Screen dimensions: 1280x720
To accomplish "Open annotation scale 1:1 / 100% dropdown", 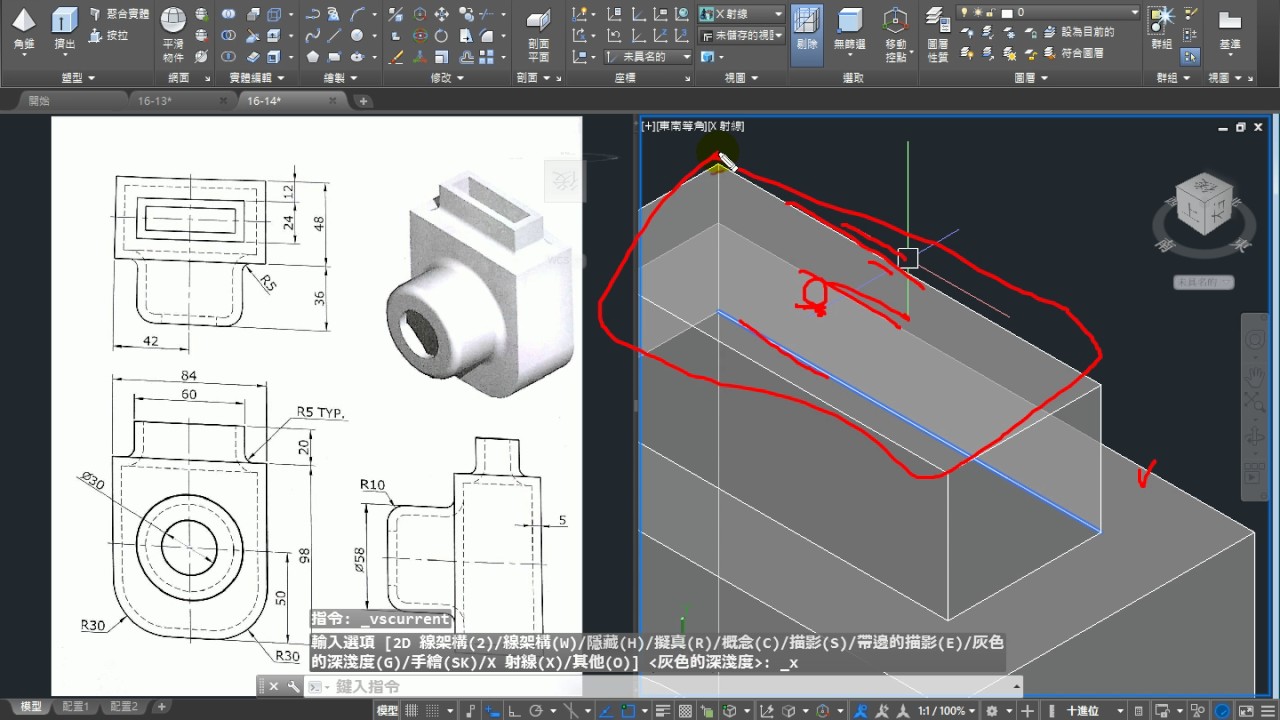I will [946, 711].
